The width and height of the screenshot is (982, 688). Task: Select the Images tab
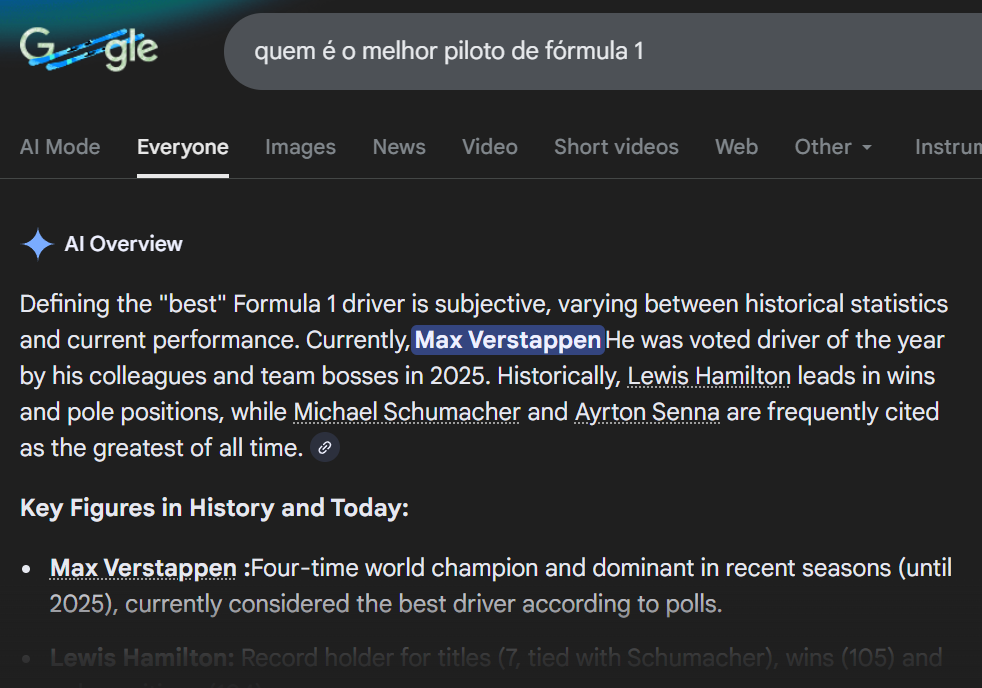coord(300,147)
